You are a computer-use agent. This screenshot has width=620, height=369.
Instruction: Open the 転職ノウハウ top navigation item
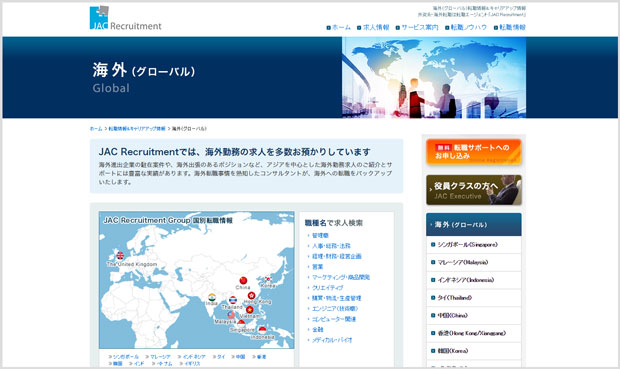click(x=469, y=27)
